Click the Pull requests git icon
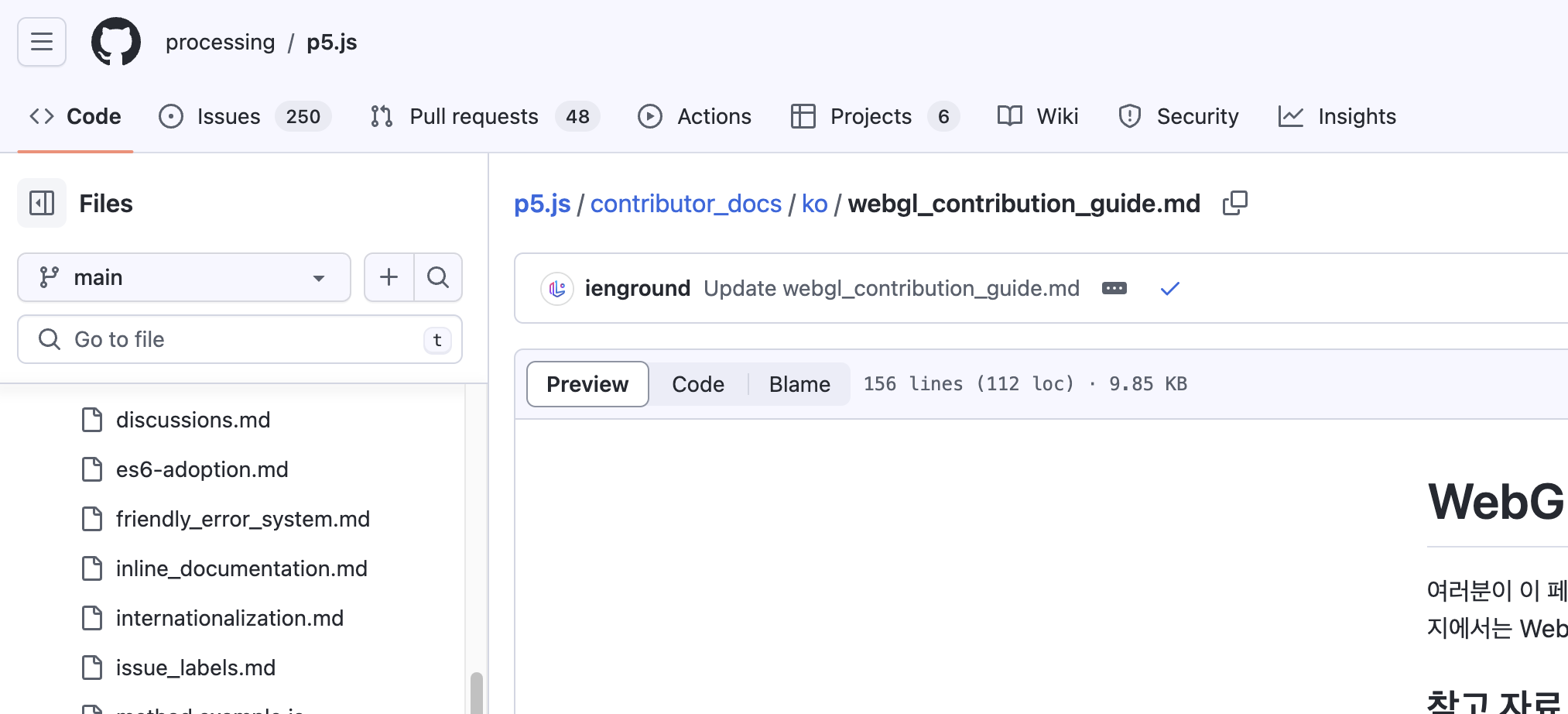Screen dimensions: 1568x714 point(382,116)
